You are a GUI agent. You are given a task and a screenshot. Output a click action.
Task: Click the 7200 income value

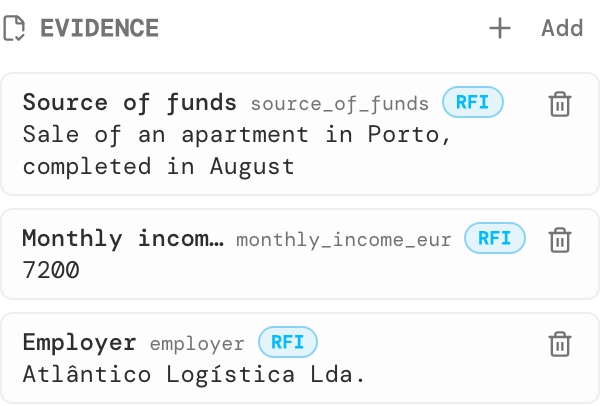click(51, 270)
